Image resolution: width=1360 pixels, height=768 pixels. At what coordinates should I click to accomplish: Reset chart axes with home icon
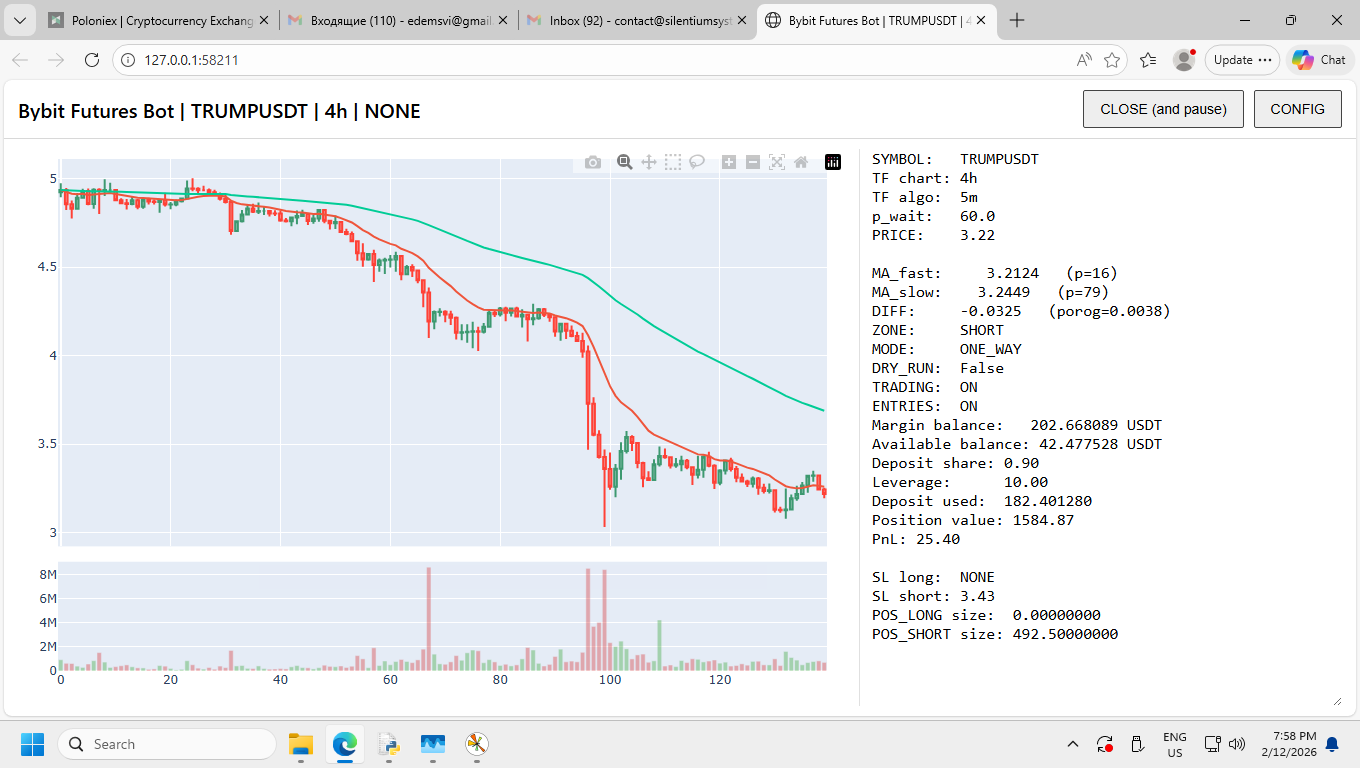pos(801,162)
